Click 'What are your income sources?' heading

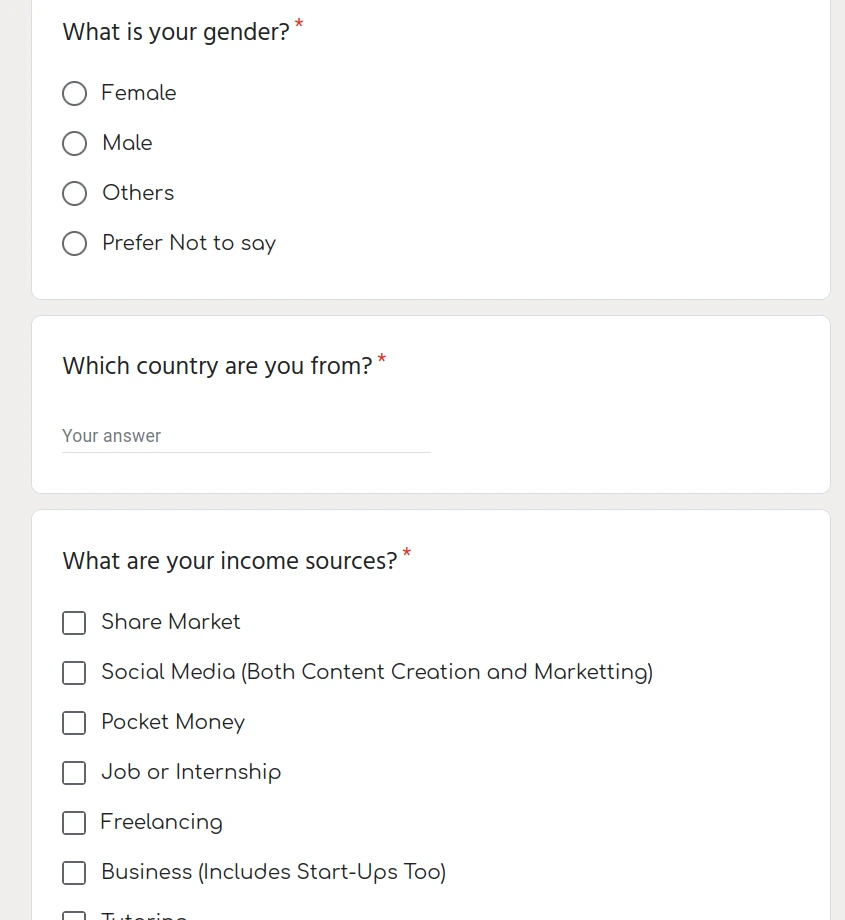click(229, 561)
